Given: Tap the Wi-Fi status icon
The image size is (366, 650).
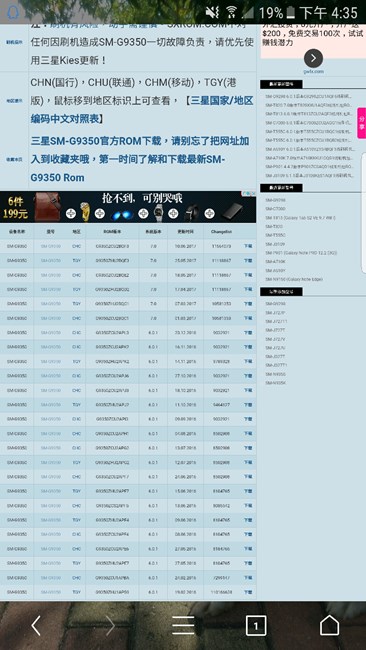Looking at the screenshot, I should click(x=231, y=12).
